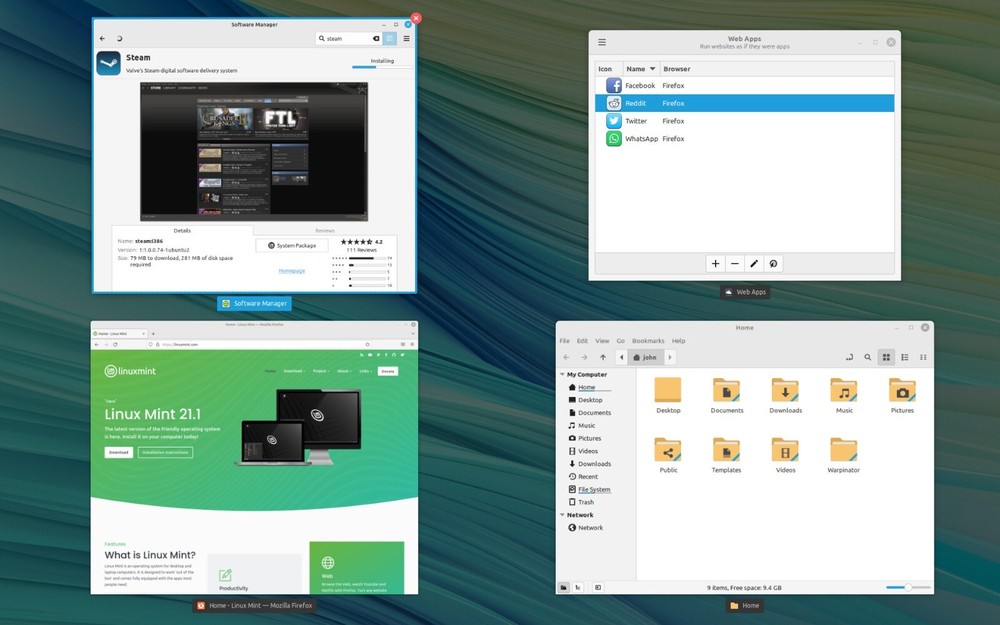Image resolution: width=1000 pixels, height=625 pixels.
Task: Collapse the My Computer section in Nemo sidebar
Action: click(564, 374)
